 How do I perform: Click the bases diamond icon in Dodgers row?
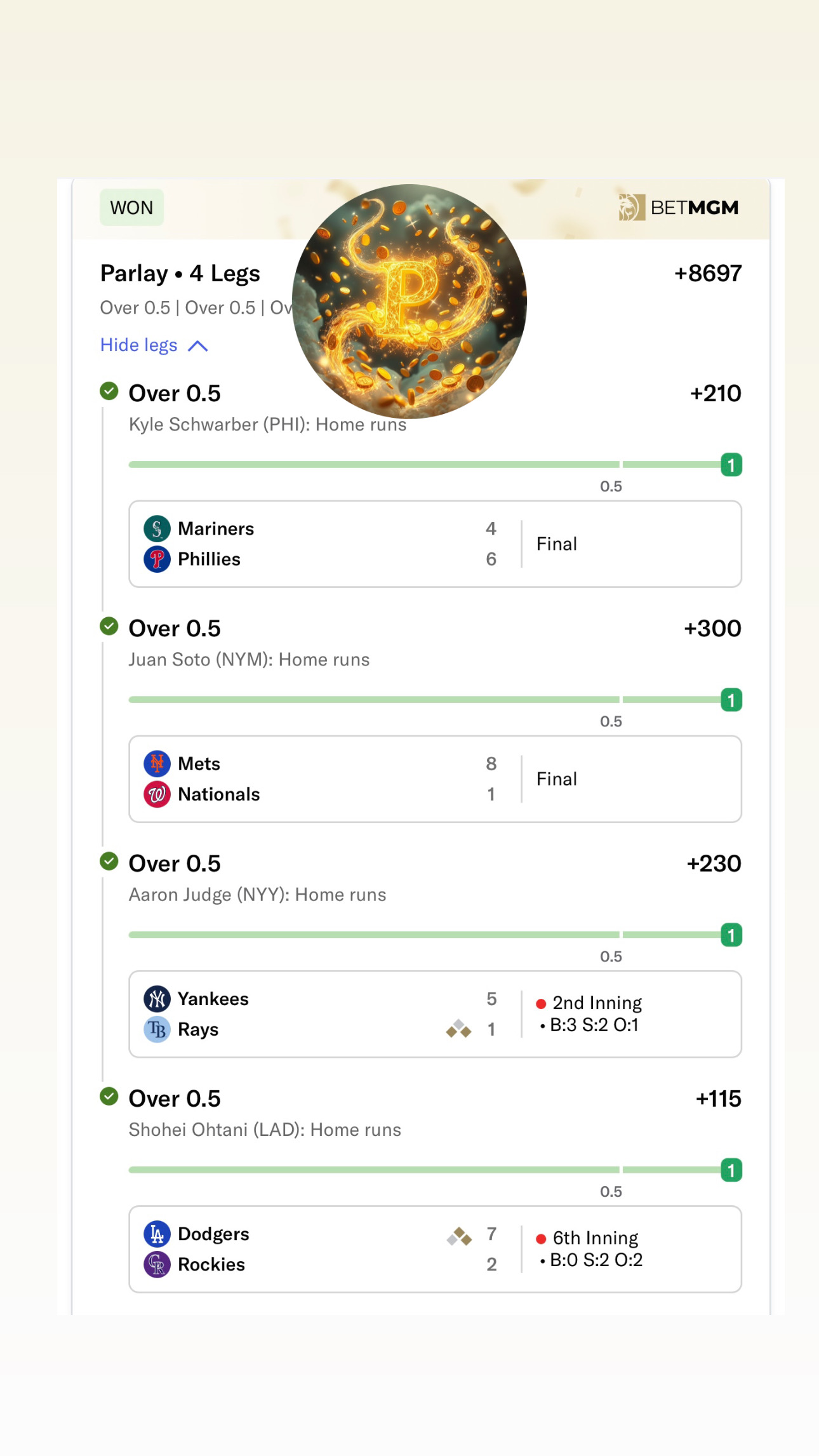click(x=459, y=1236)
